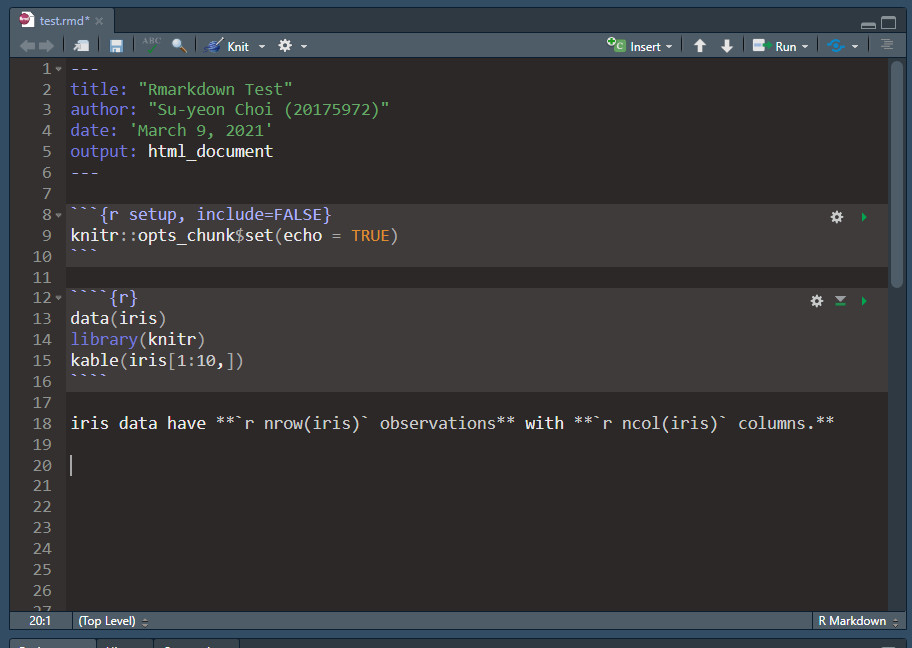This screenshot has width=912, height=648.
Task: Click cursor position 20:1 in status bar
Action: coord(40,621)
